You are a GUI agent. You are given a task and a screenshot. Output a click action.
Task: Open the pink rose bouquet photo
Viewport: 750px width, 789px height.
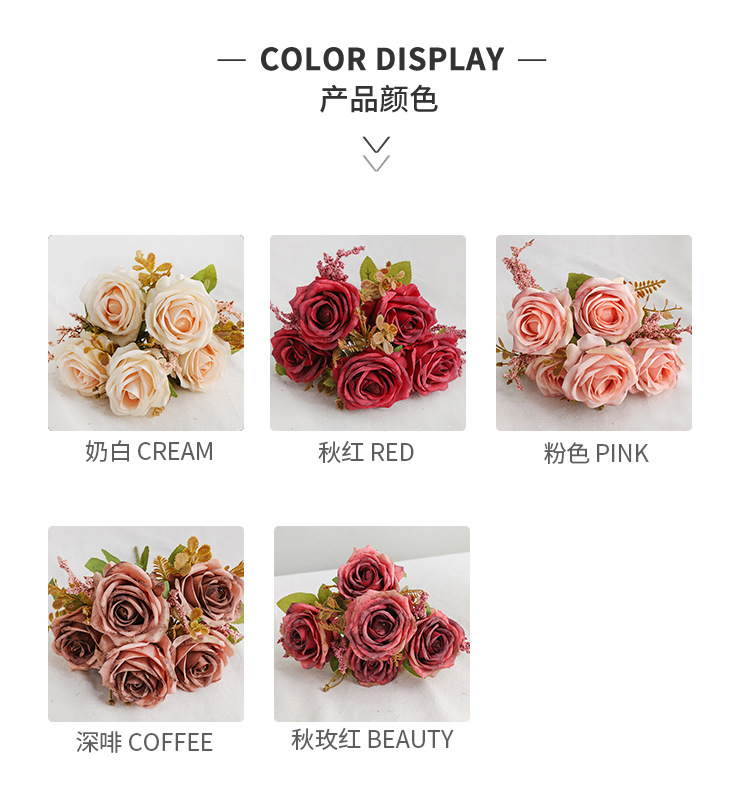(x=594, y=333)
